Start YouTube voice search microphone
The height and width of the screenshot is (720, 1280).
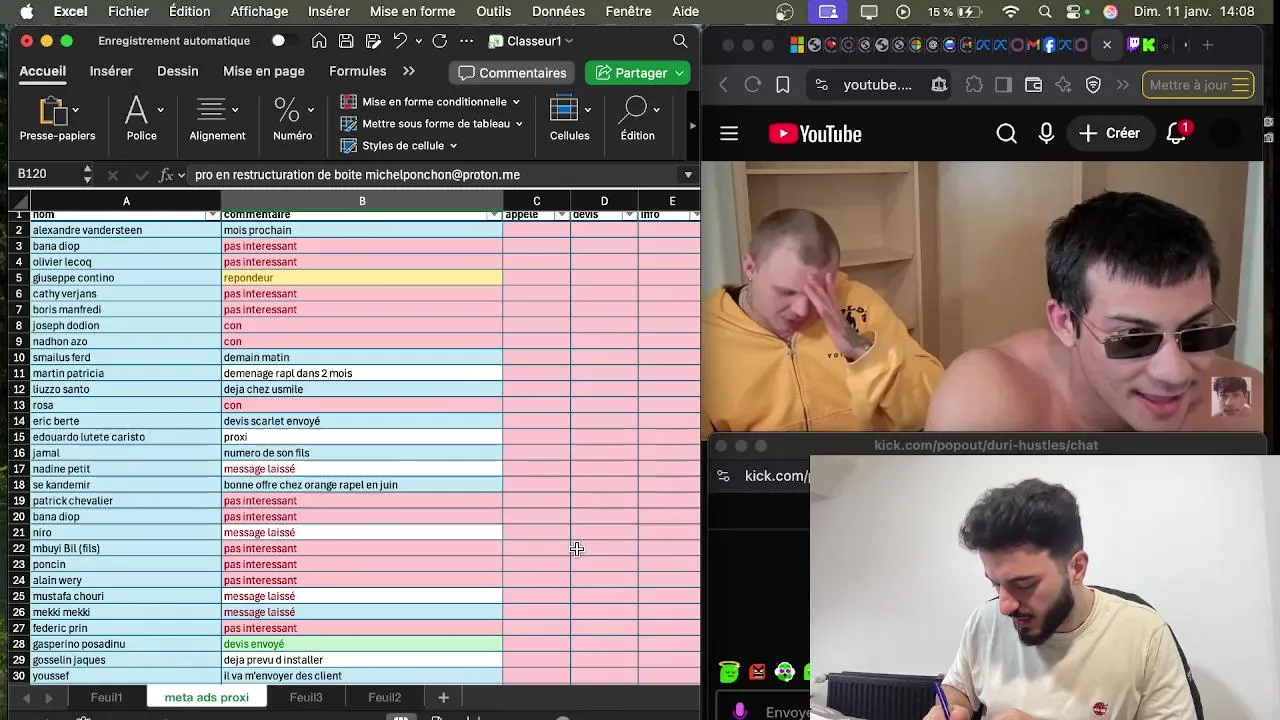pyautogui.click(x=1046, y=133)
